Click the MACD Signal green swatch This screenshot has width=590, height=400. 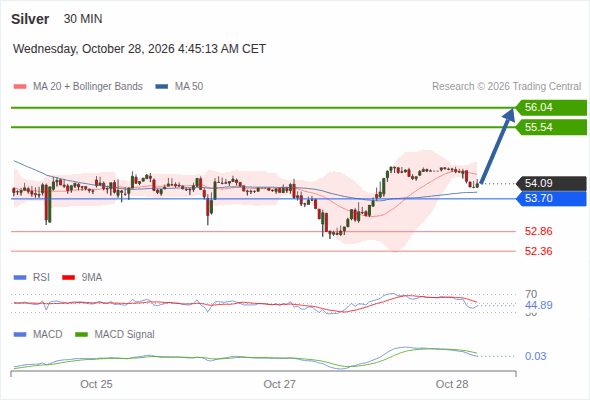tap(81, 335)
